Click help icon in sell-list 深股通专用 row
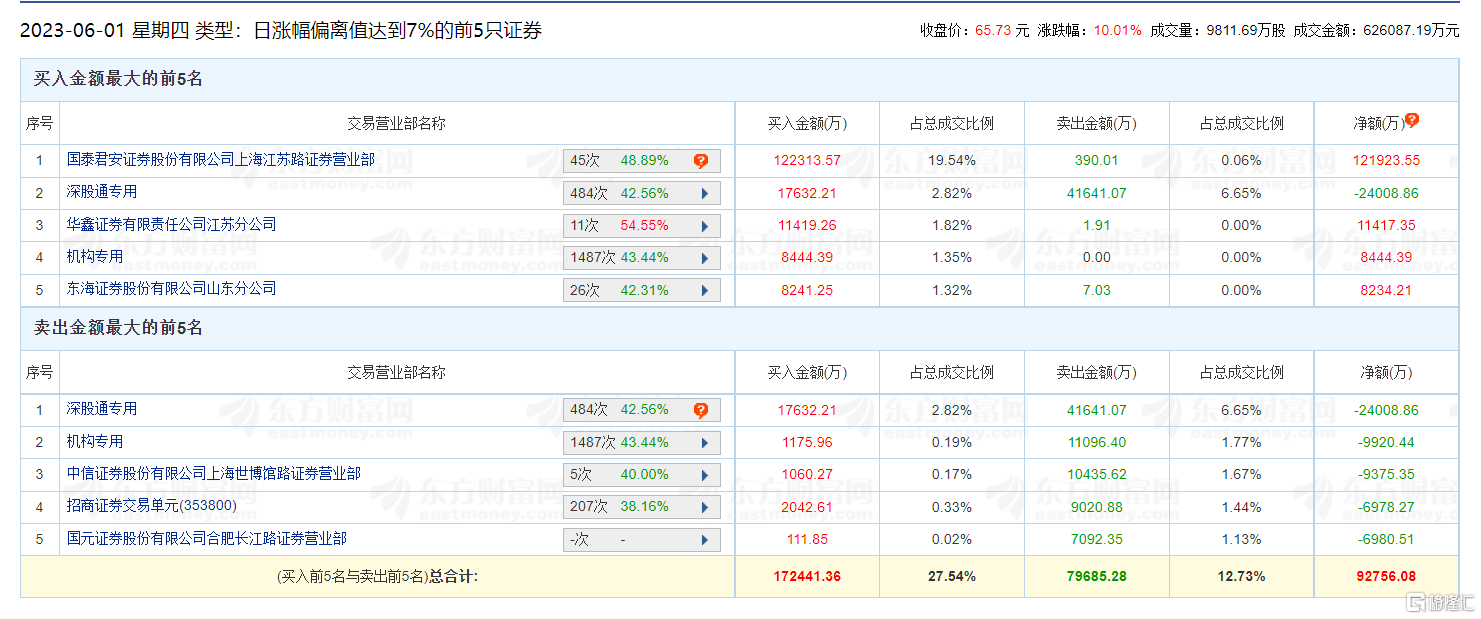Image resolution: width=1481 pixels, height=619 pixels. coord(701,410)
